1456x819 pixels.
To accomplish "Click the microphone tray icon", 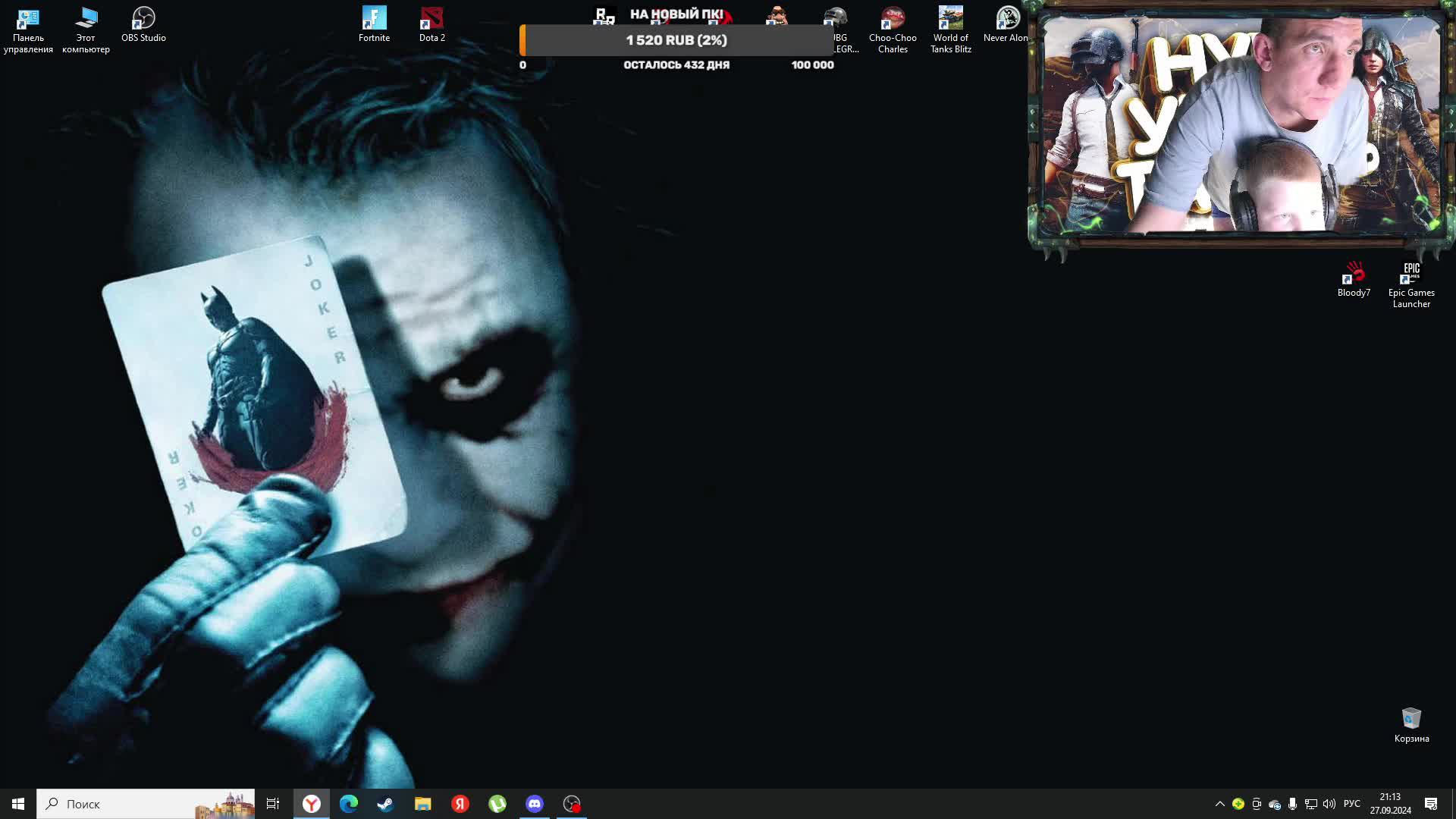I will pos(1293,804).
